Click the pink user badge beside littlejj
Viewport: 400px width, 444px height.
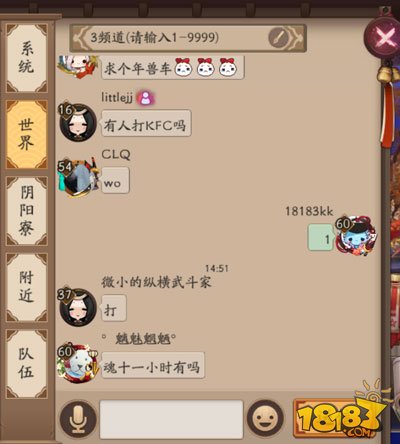146,98
